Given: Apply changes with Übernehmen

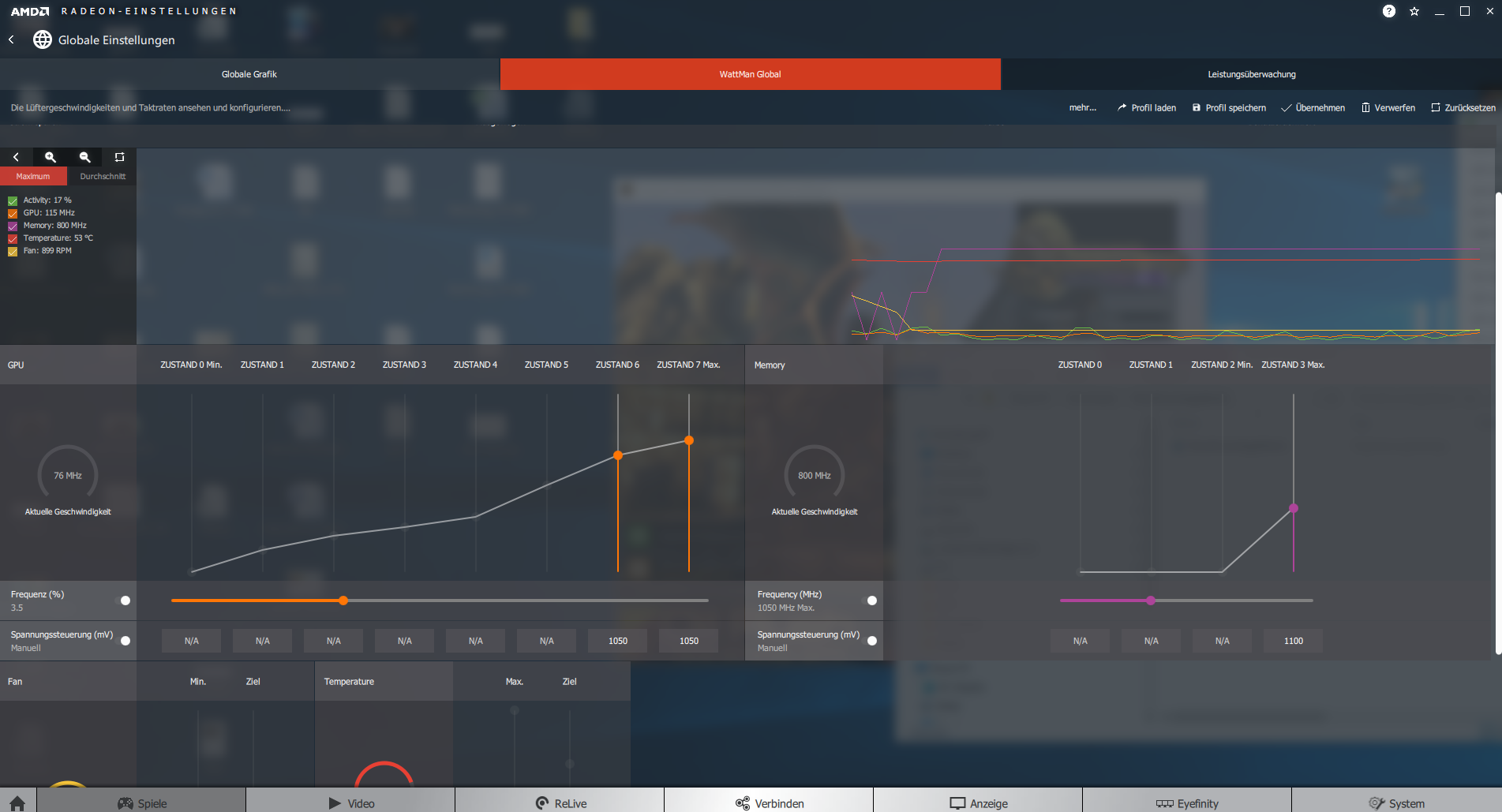Looking at the screenshot, I should pos(1313,108).
